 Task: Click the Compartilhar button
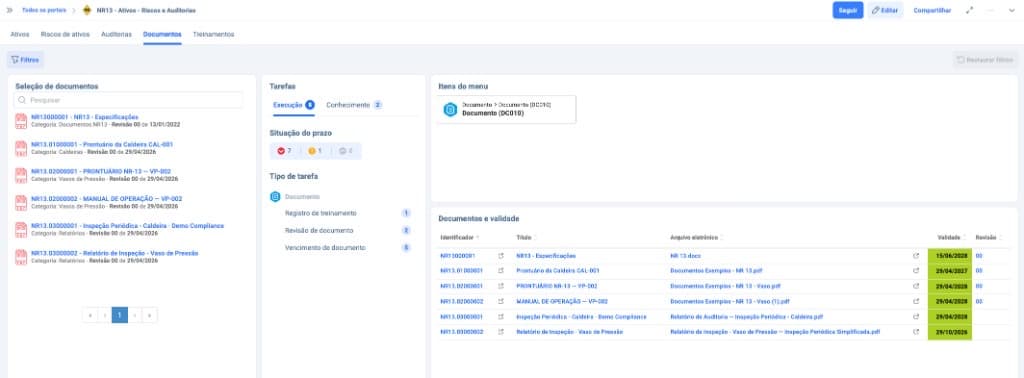(932, 10)
